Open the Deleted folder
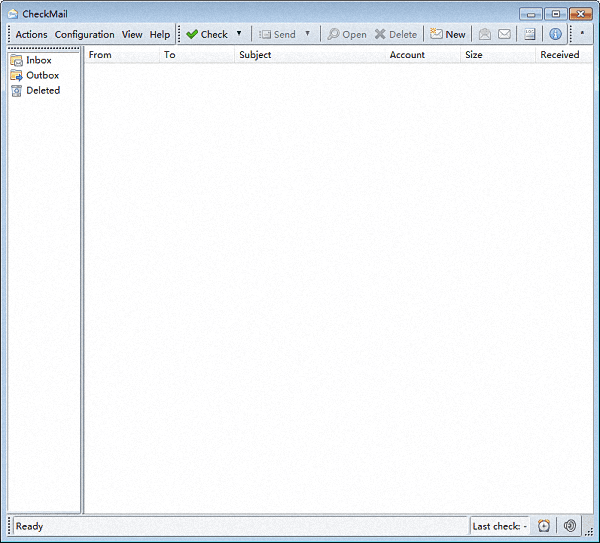This screenshot has width=600, height=543. coord(42,90)
